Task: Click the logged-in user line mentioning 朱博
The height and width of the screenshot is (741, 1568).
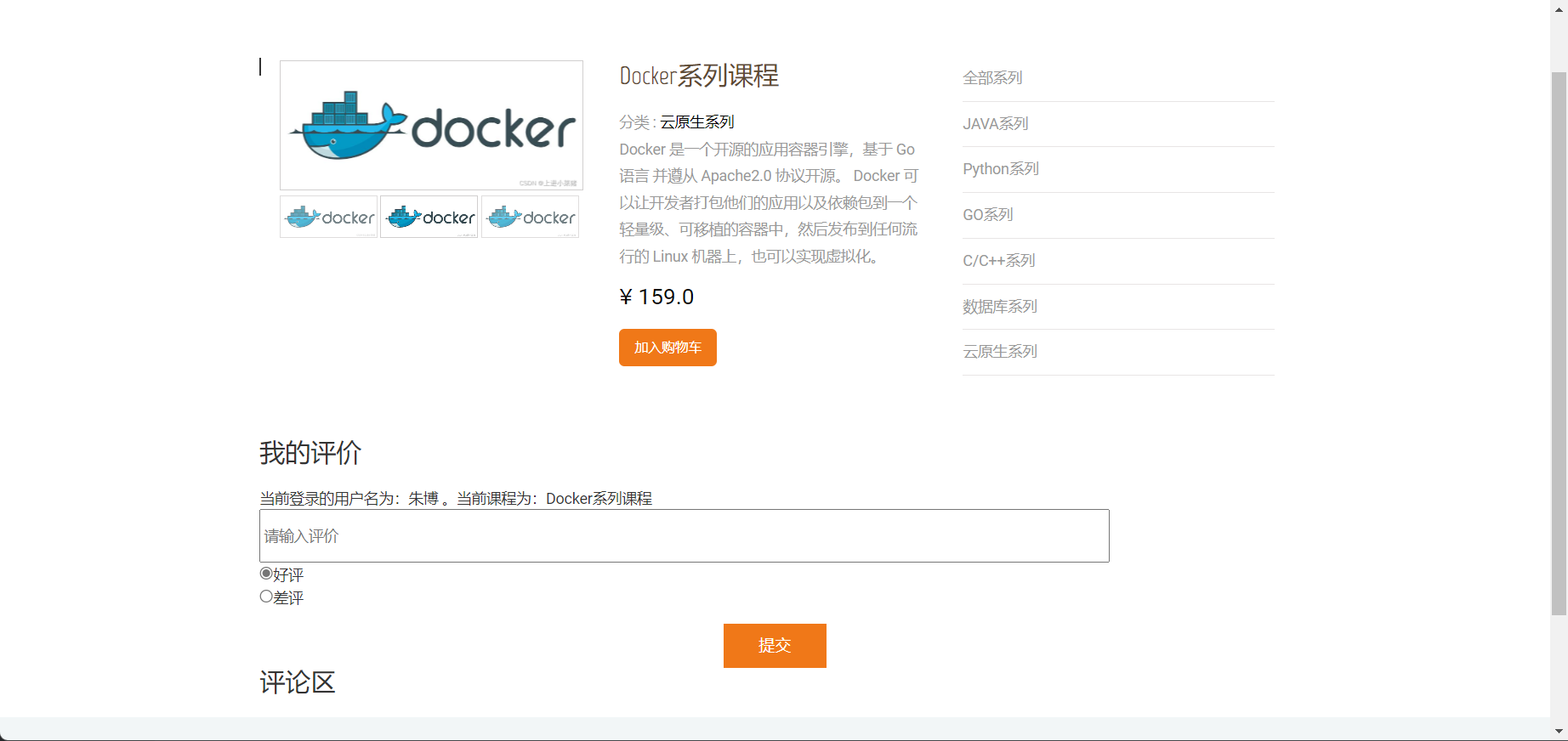Action: click(x=456, y=499)
